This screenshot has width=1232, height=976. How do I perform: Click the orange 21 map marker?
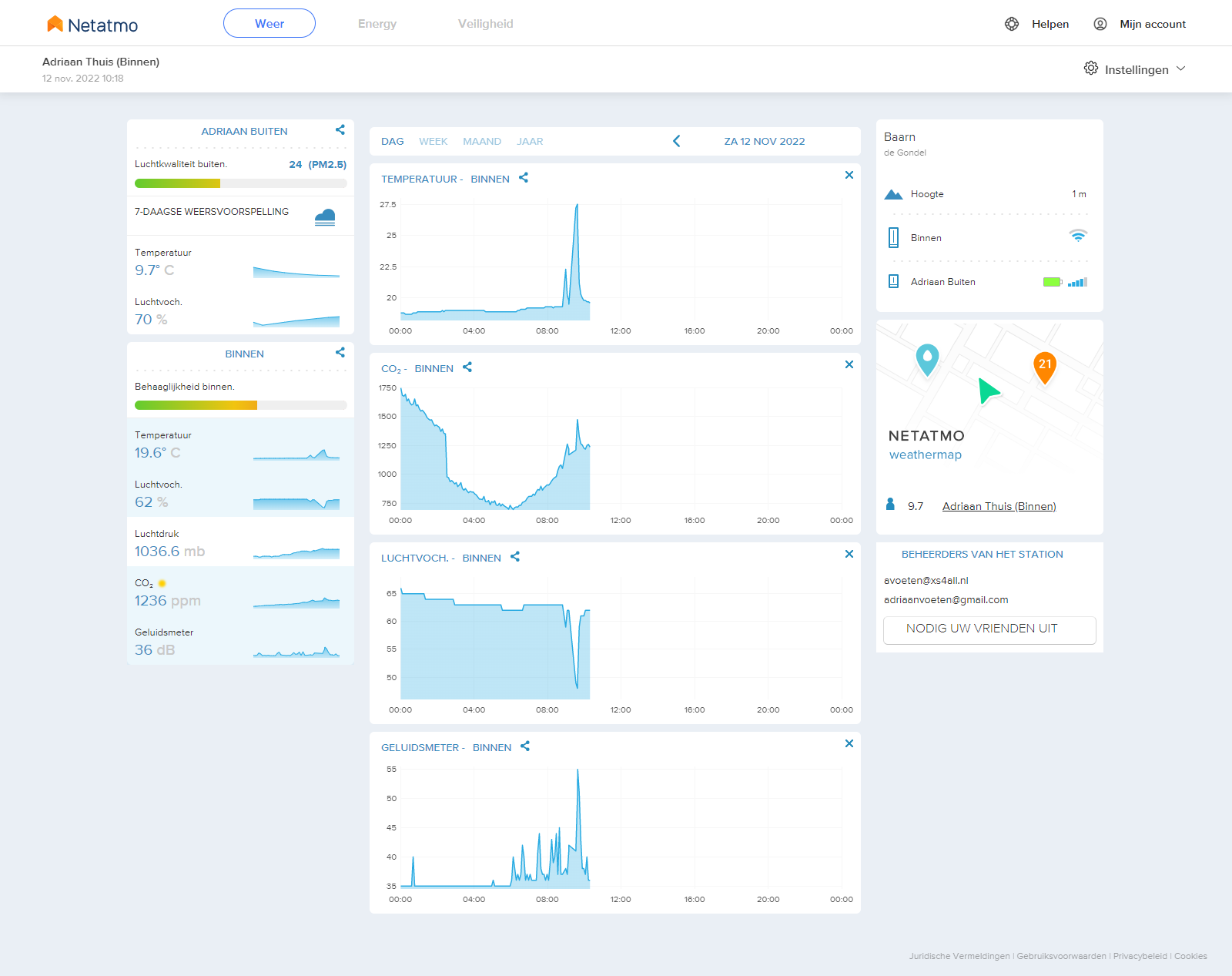click(x=1045, y=367)
